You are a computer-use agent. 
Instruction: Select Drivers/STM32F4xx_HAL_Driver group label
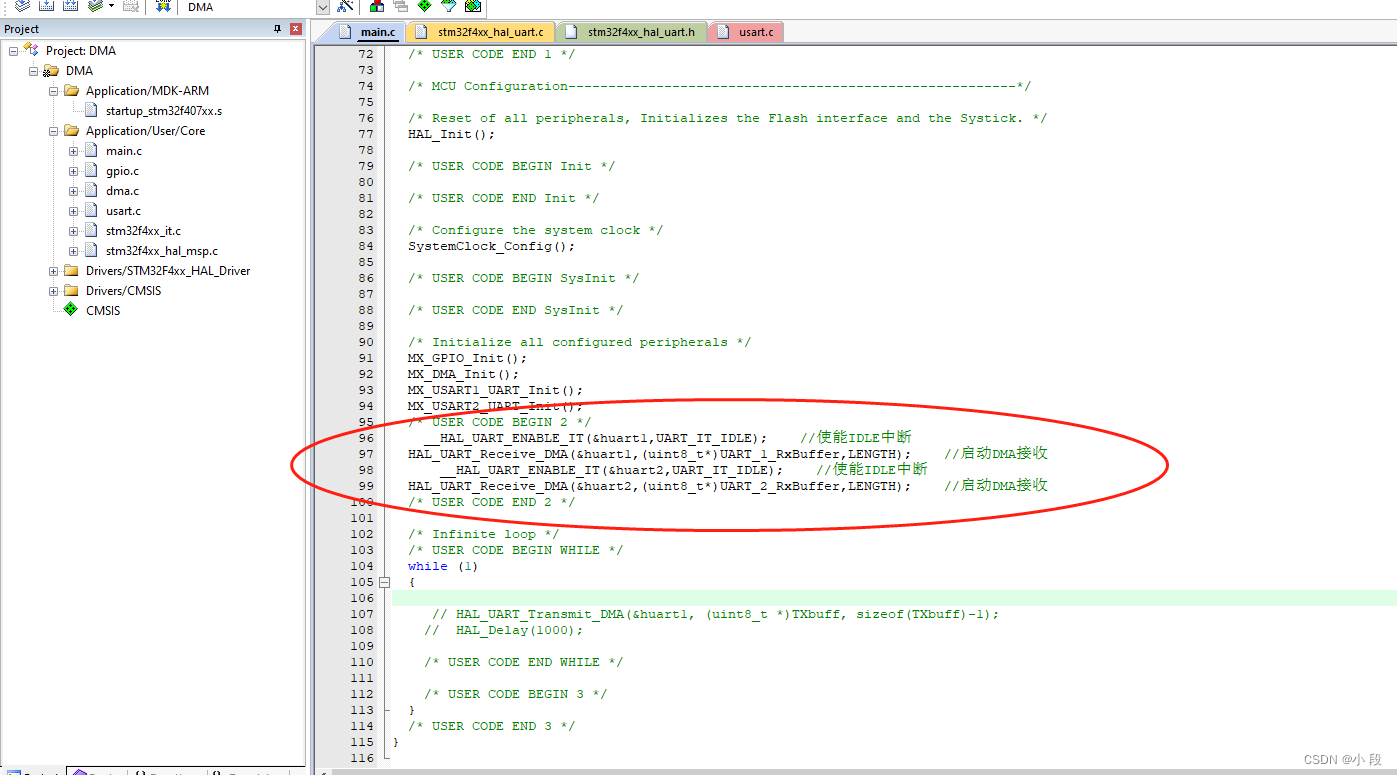click(168, 270)
